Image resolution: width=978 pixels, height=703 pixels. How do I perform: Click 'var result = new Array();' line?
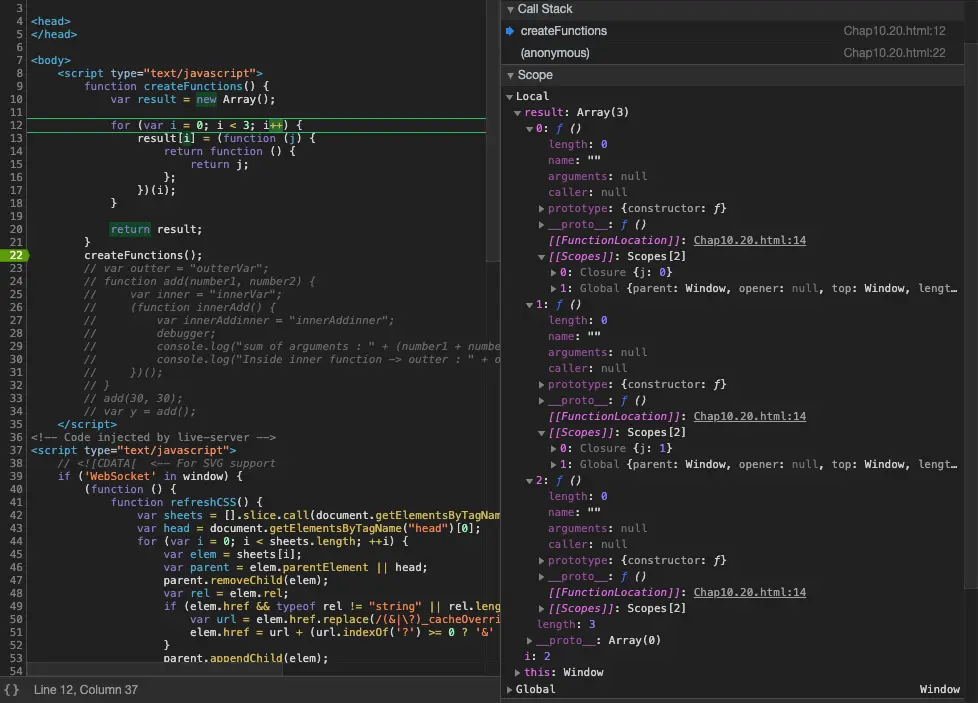click(x=193, y=99)
